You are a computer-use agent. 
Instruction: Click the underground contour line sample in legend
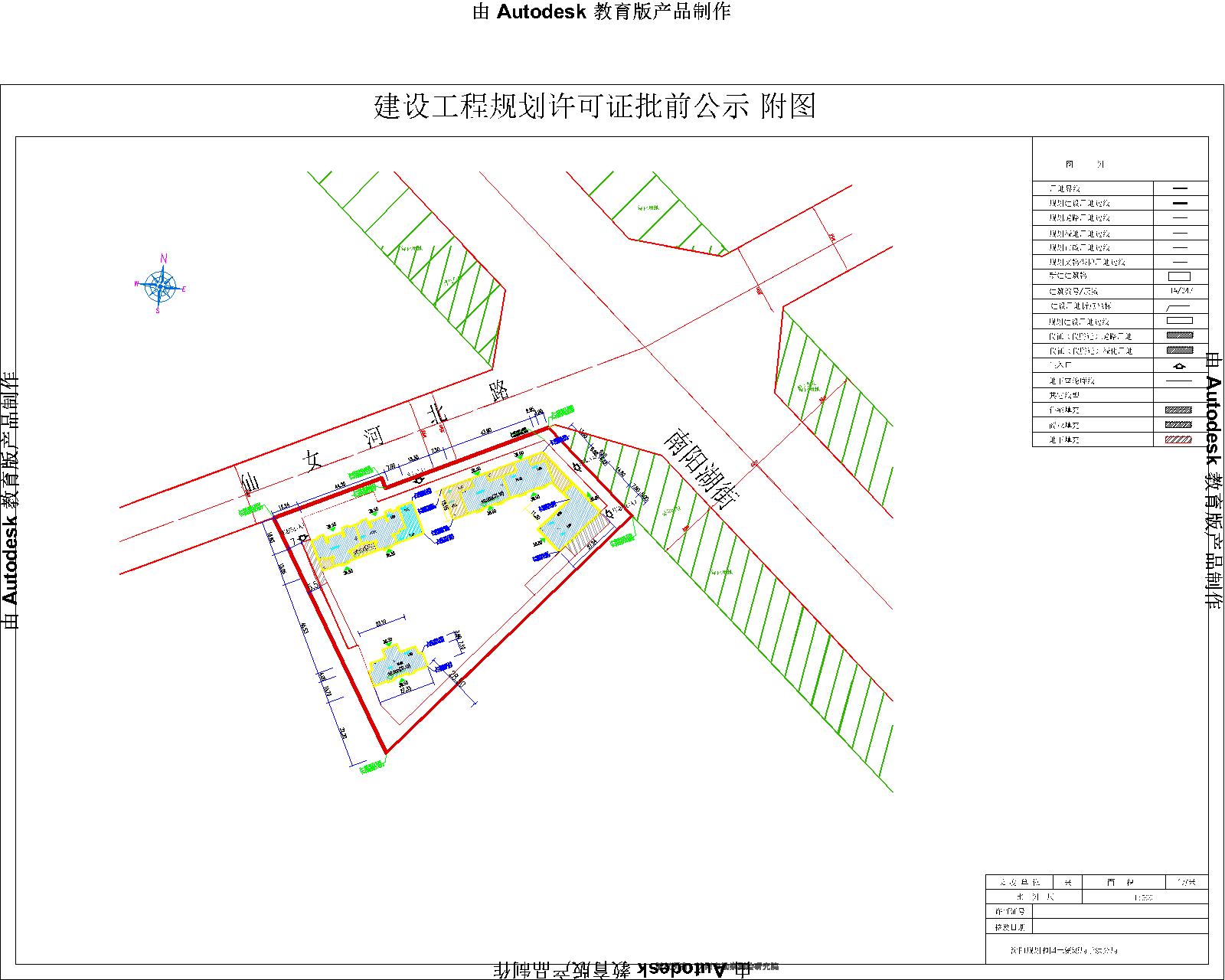[1178, 381]
